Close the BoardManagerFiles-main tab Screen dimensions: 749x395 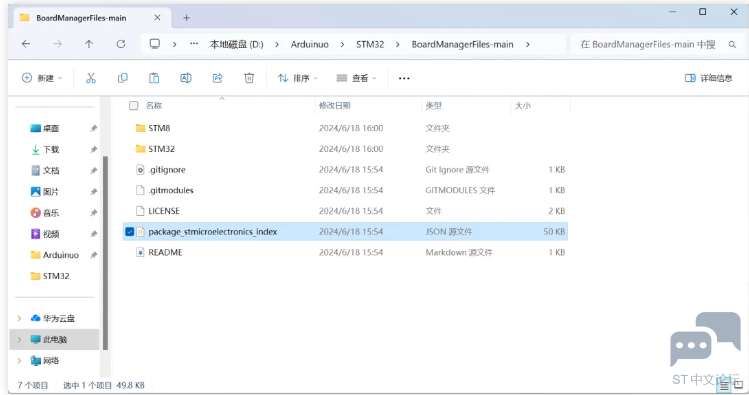click(157, 18)
